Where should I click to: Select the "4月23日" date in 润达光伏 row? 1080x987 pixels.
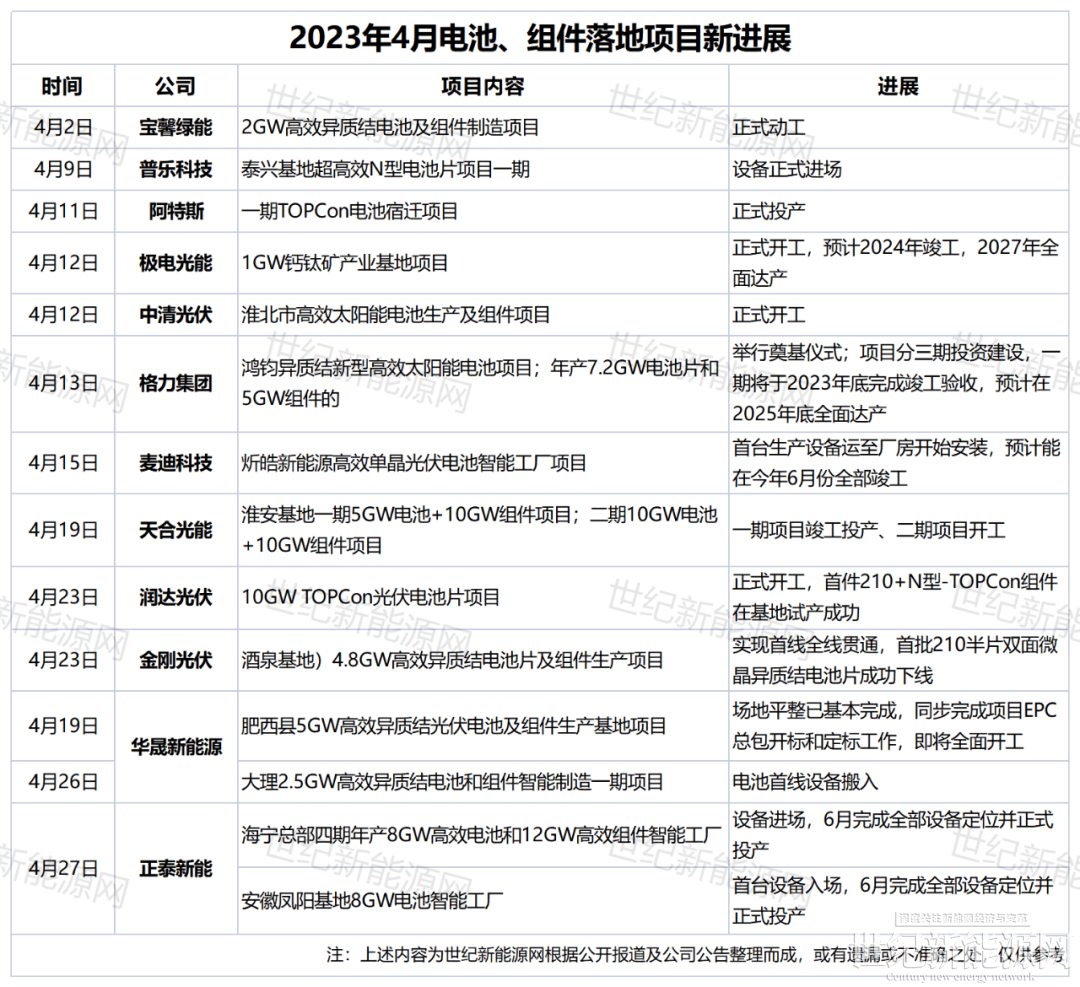pos(63,597)
